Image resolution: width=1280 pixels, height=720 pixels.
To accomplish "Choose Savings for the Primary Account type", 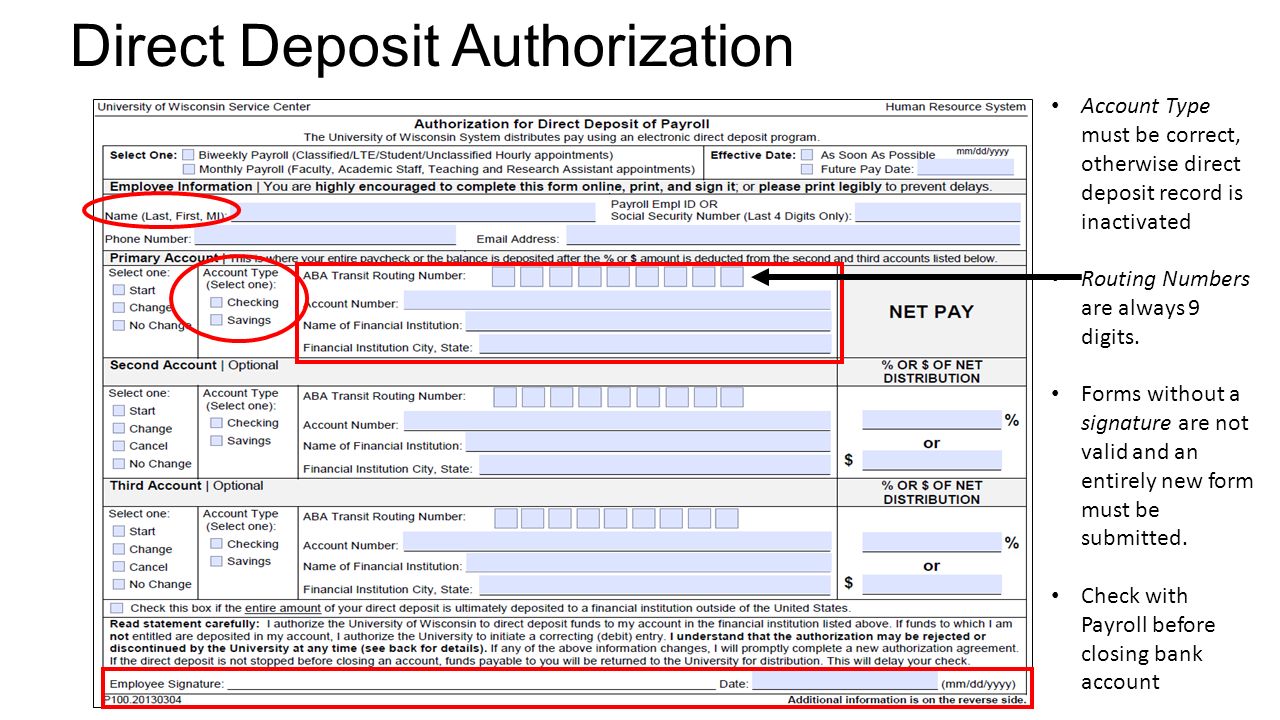I will [x=216, y=320].
